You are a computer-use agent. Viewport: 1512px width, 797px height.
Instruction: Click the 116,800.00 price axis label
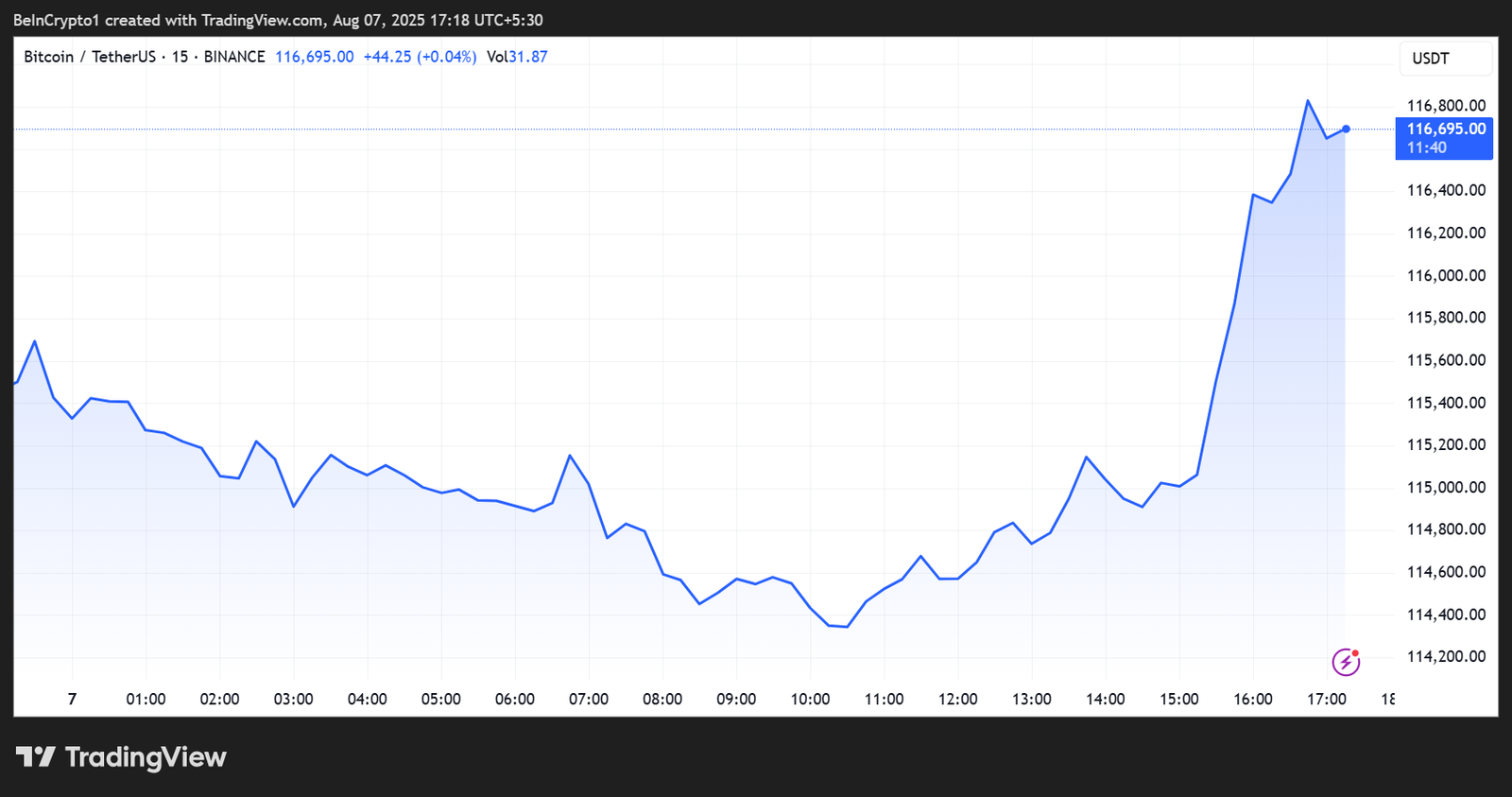coord(1445,106)
